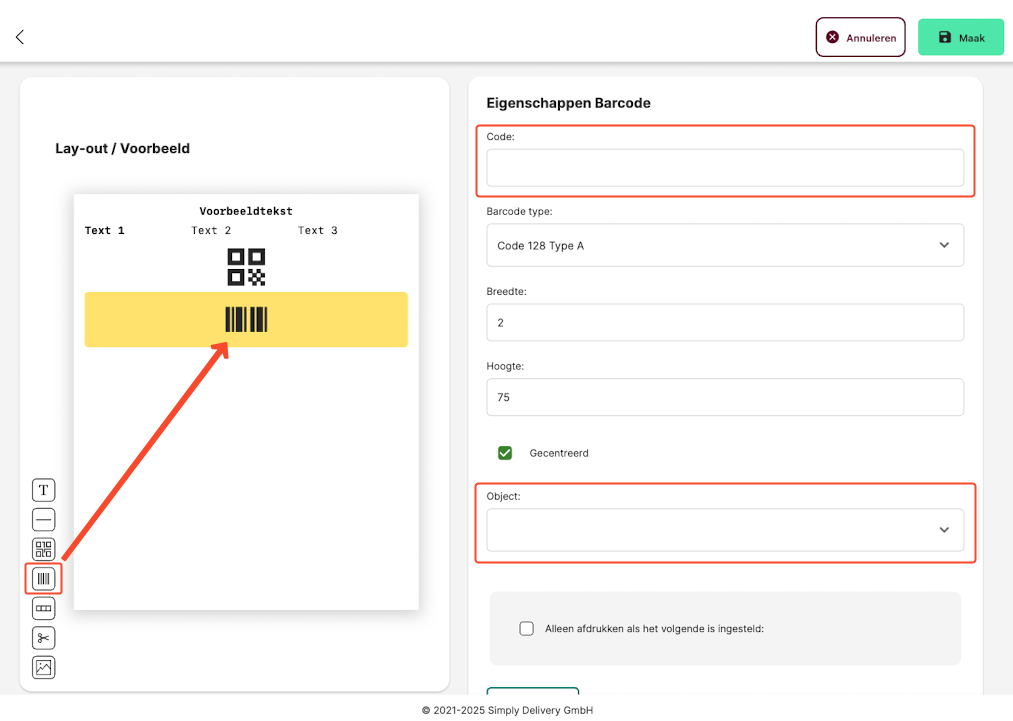
Task: Click the Annuleren button
Action: [861, 37]
